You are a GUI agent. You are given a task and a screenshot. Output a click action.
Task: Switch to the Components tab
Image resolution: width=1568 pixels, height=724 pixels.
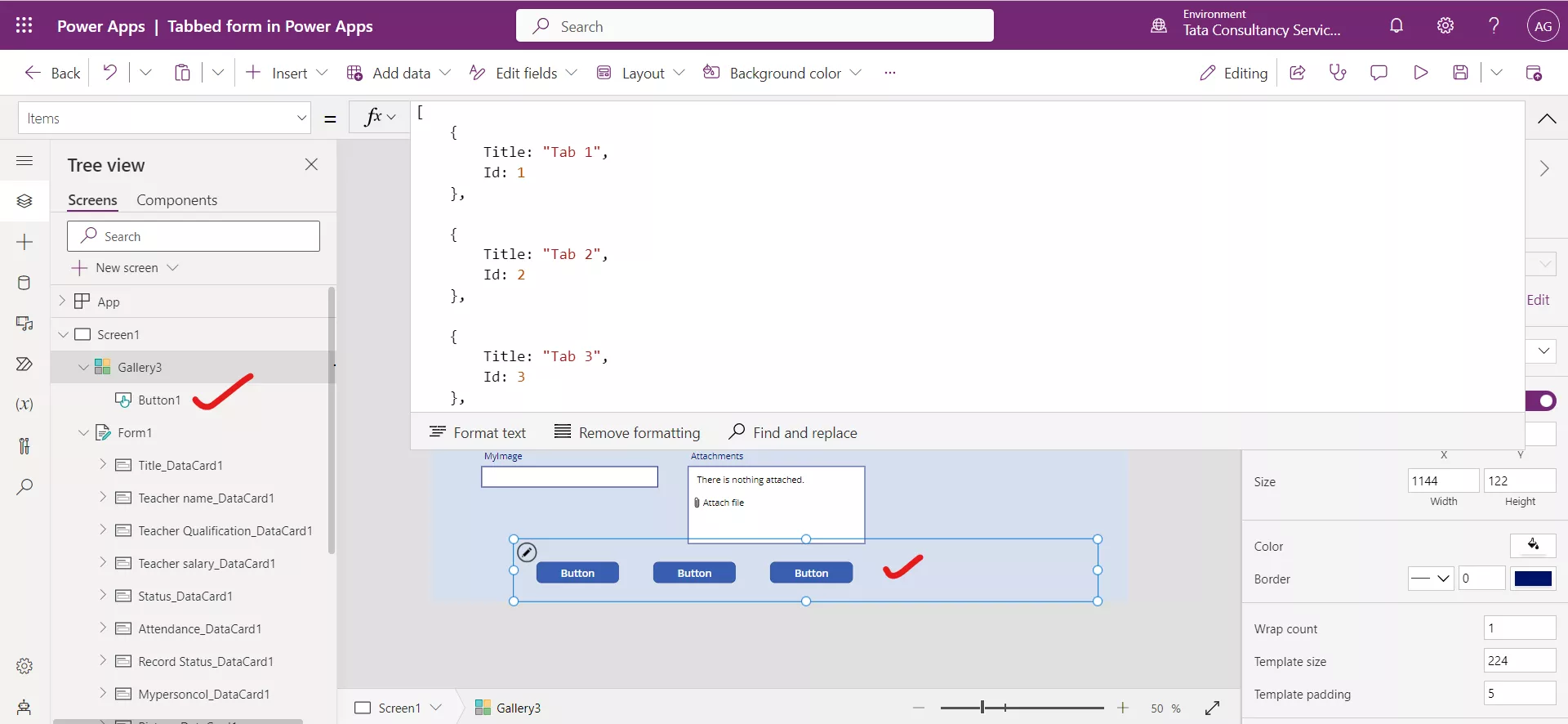point(176,200)
